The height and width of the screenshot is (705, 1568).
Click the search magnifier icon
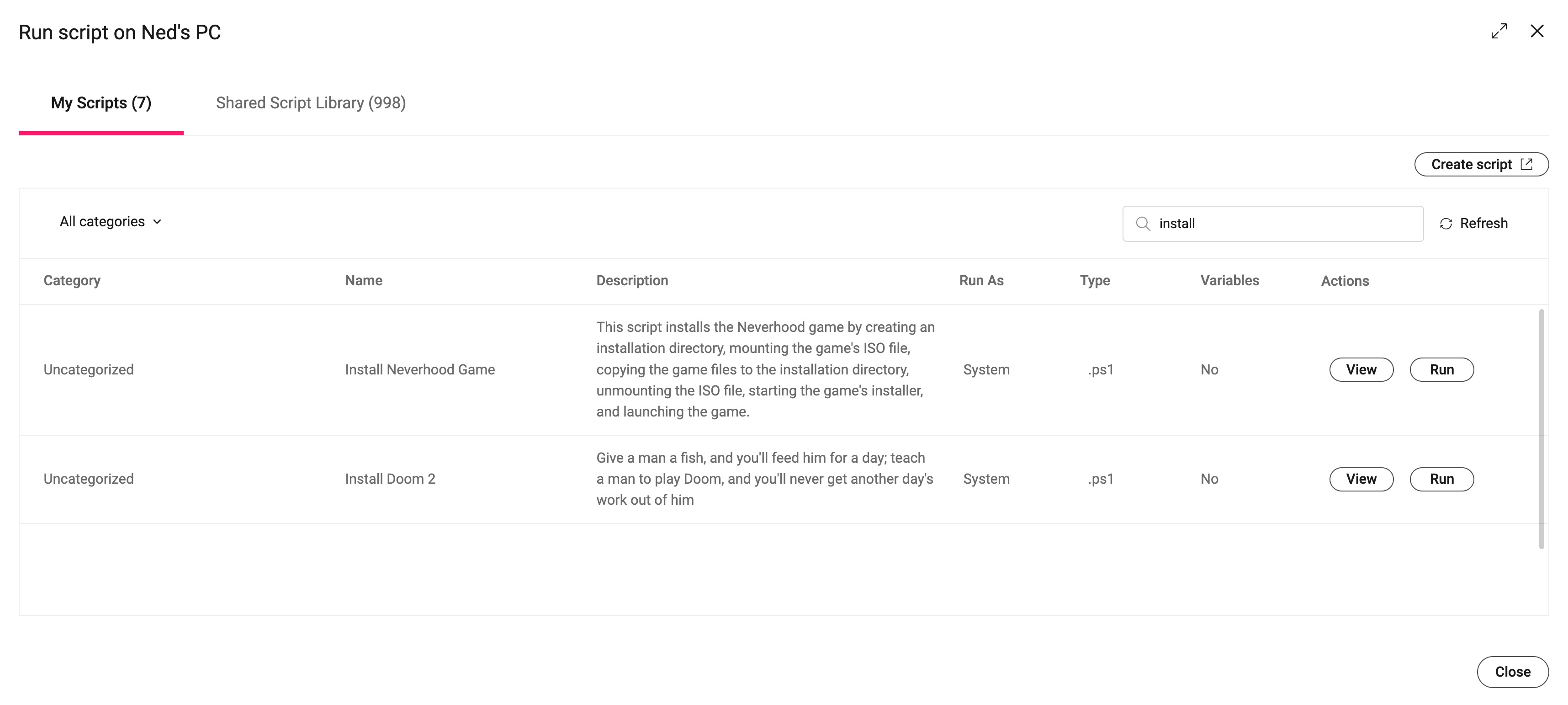(x=1143, y=224)
